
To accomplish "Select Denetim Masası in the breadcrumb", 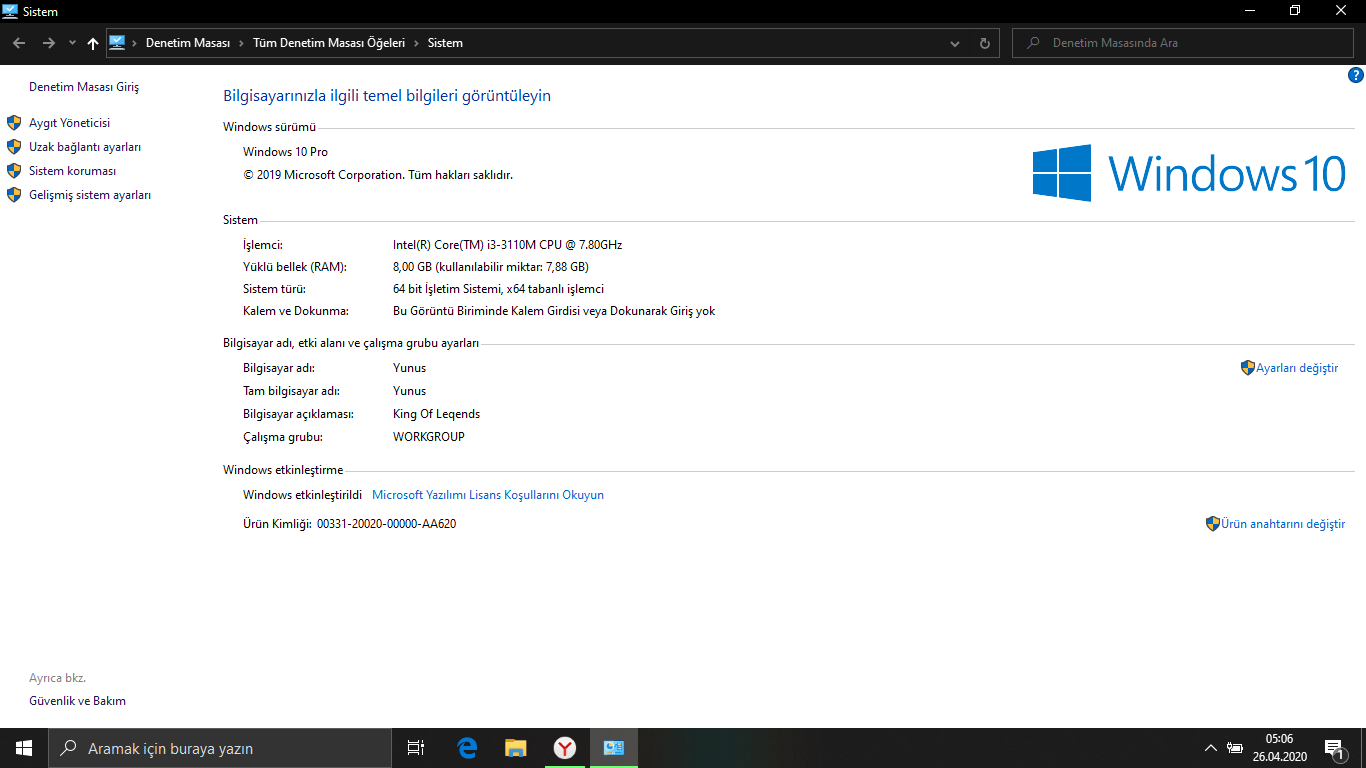I will 188,43.
